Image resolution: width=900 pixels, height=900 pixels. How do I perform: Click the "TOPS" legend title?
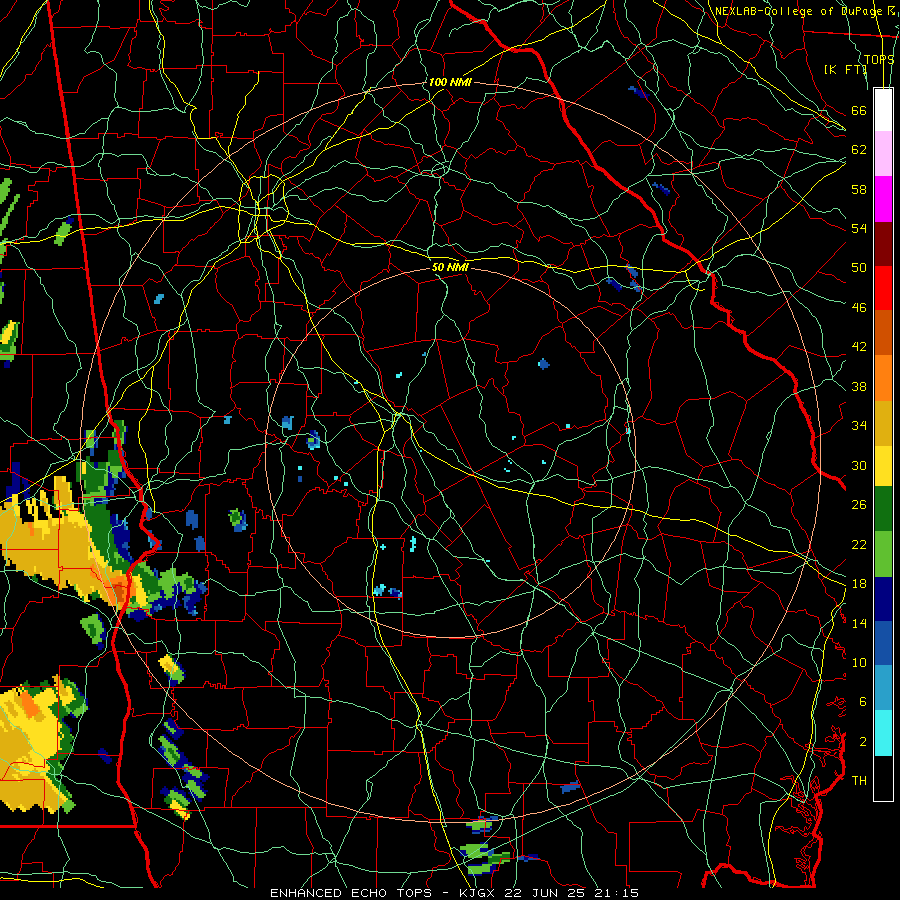(x=879, y=59)
